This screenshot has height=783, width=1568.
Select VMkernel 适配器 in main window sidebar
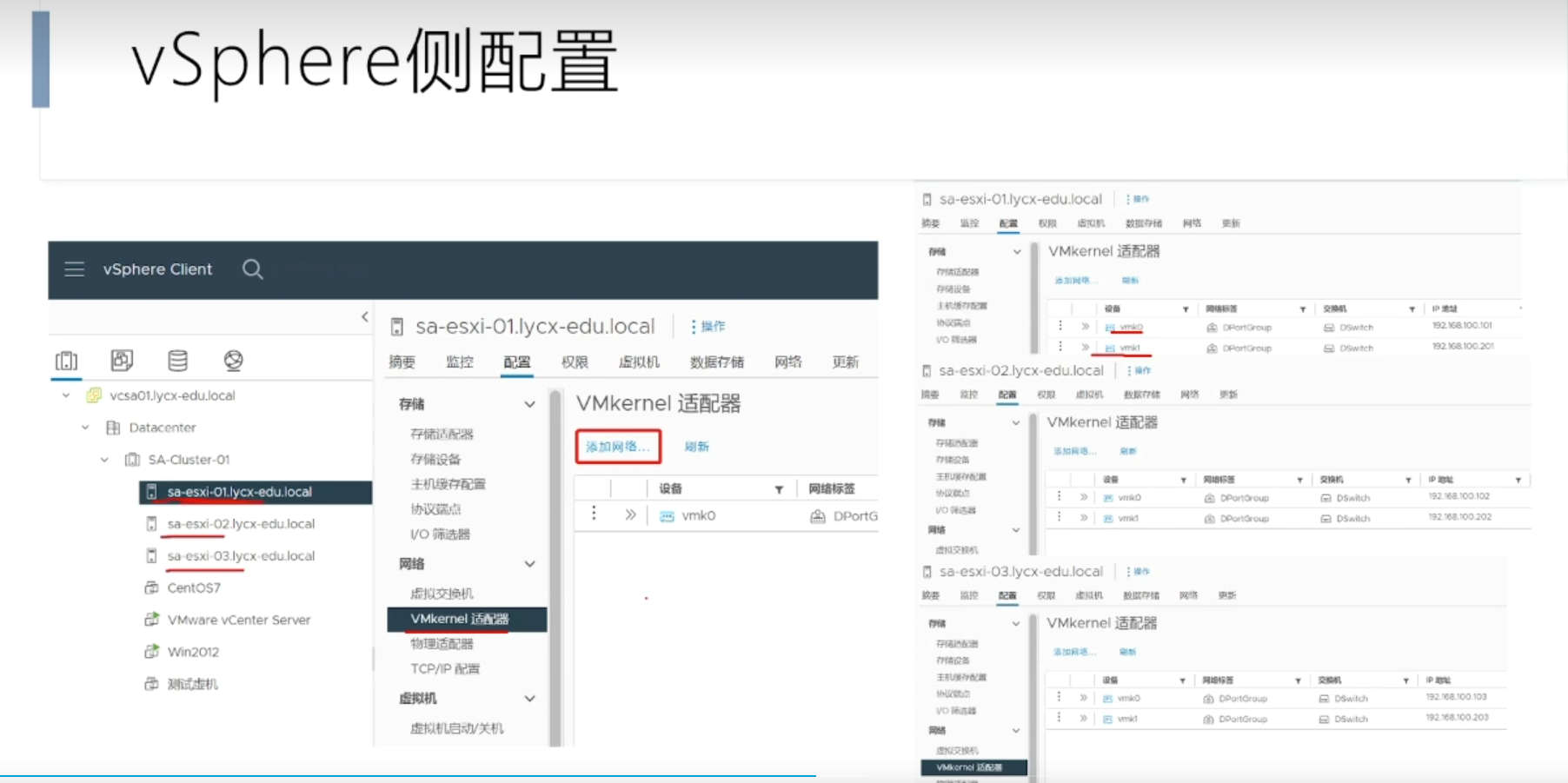click(x=468, y=619)
